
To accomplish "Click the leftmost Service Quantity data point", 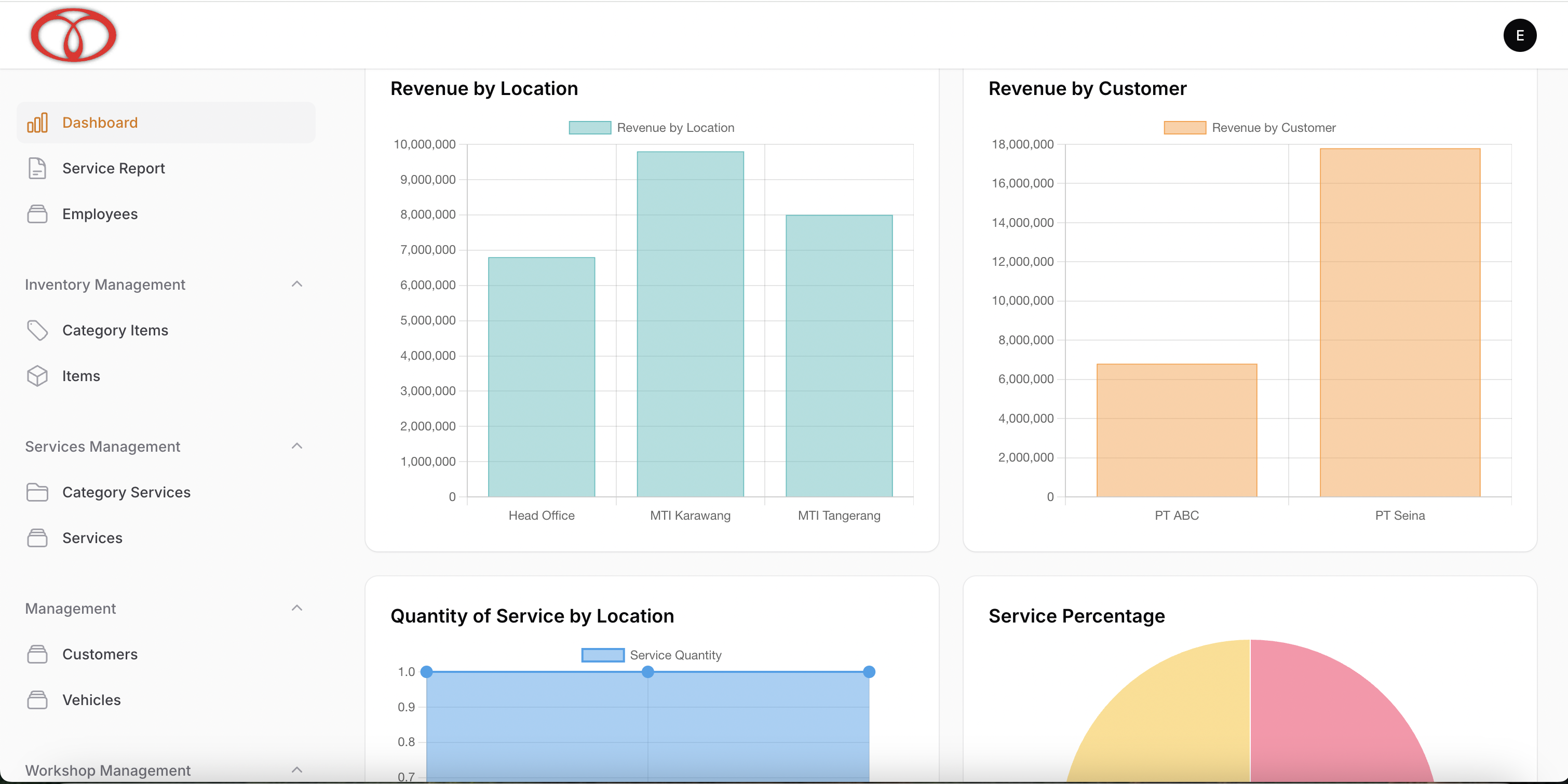I will coord(427,671).
